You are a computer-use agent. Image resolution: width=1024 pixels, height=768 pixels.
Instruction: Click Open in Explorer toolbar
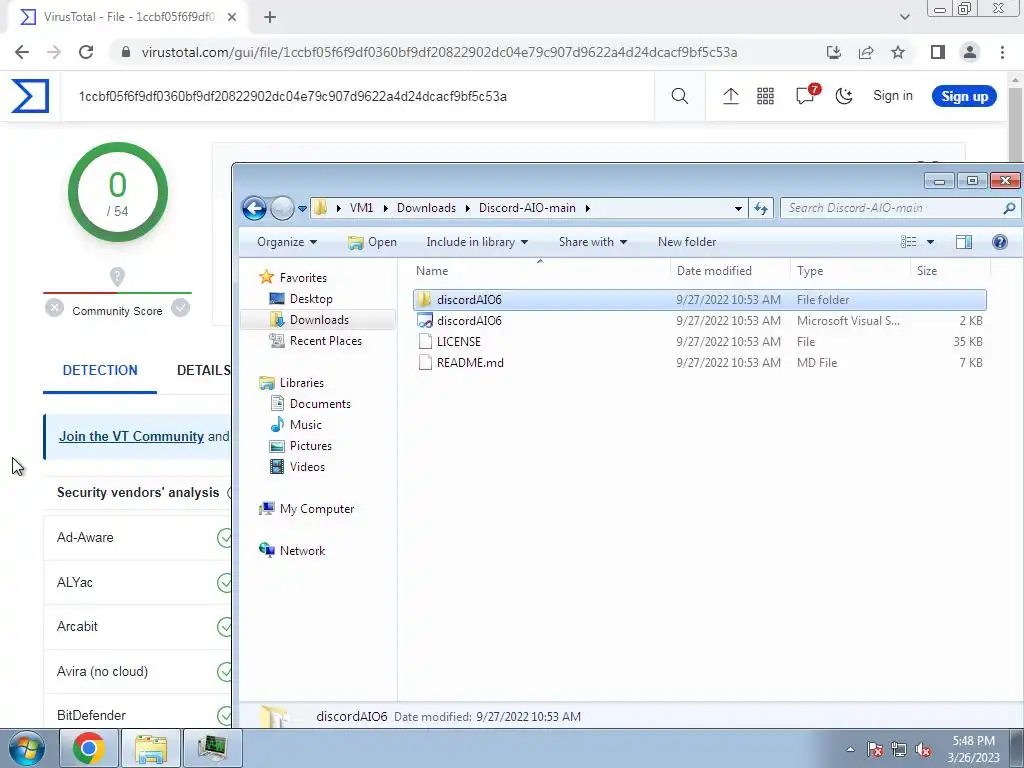click(x=372, y=242)
